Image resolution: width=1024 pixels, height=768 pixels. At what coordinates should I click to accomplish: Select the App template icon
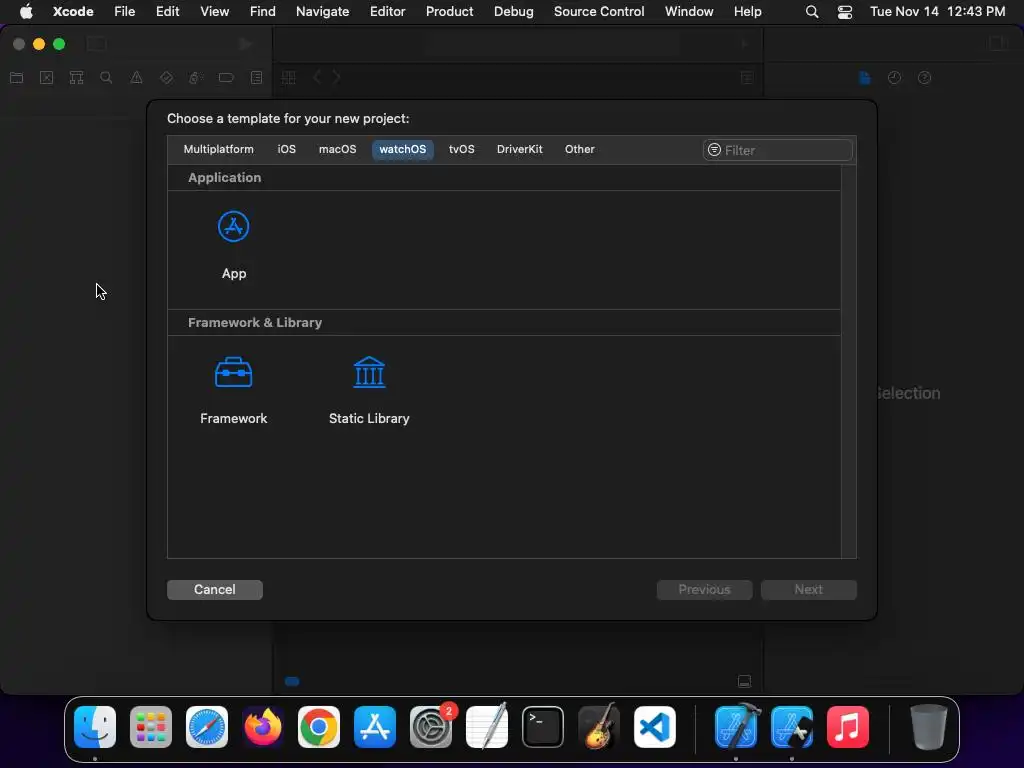[x=233, y=227]
